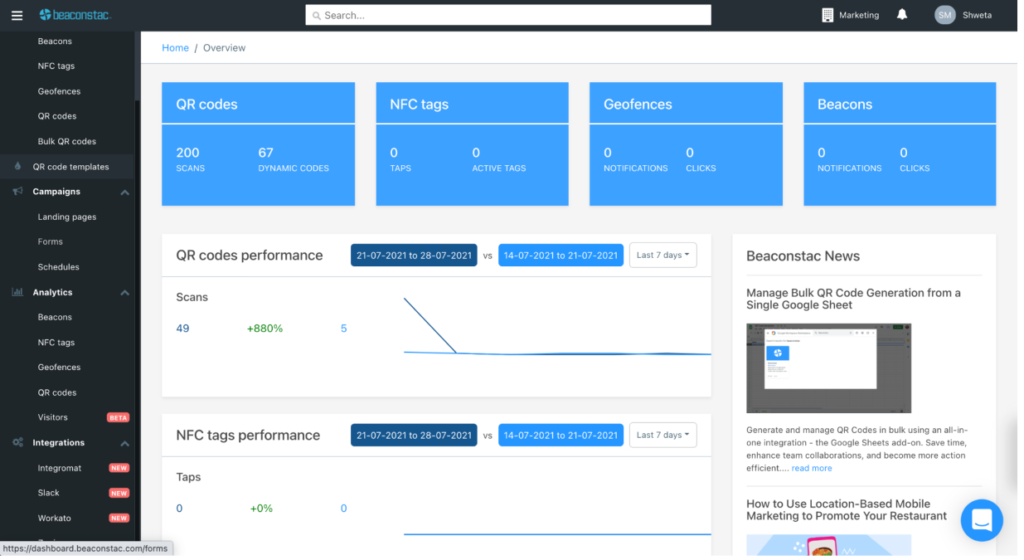This screenshot has height=560, width=1024.
Task: Select NFC tags 21-07-2021 to 28-07-2021 range
Action: [x=414, y=436]
